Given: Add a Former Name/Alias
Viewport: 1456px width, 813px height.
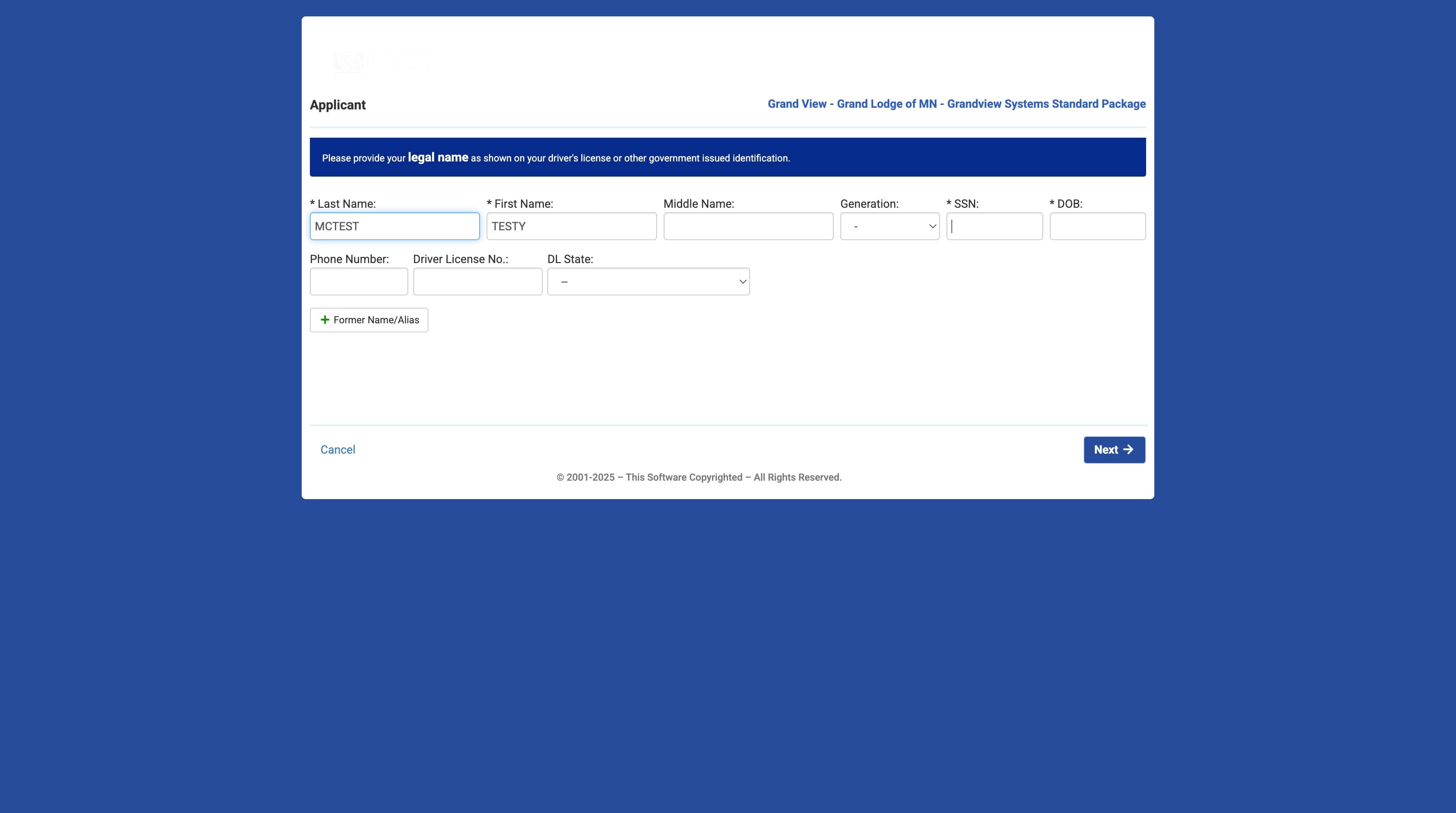Looking at the screenshot, I should click(369, 320).
